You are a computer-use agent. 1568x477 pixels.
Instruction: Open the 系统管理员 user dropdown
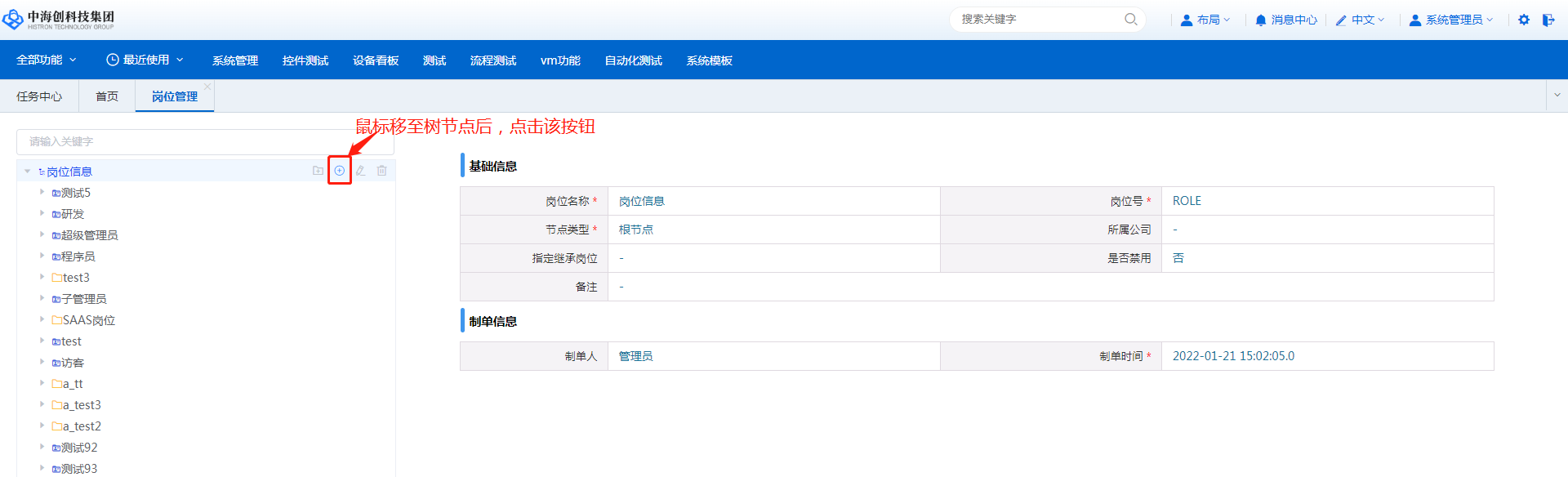pos(1452,20)
